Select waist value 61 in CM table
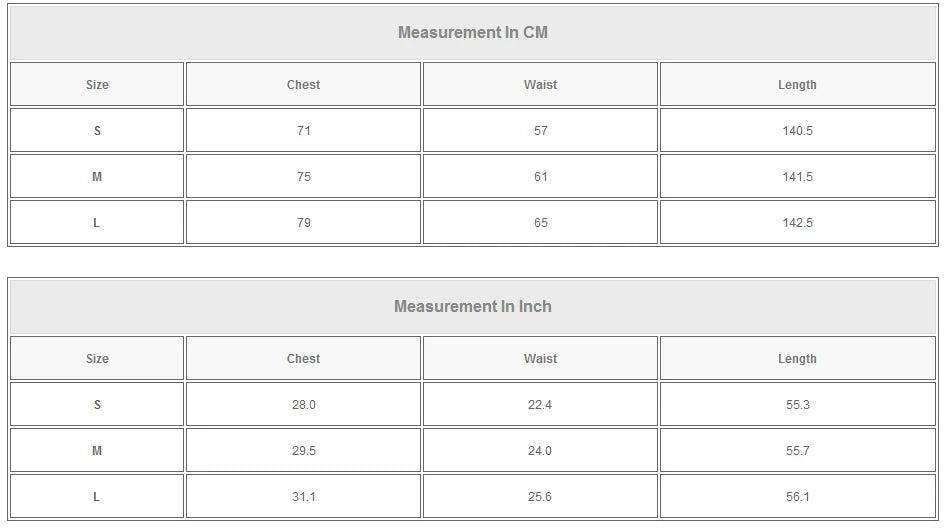Viewport: 947px width, 529px height. 540,177
